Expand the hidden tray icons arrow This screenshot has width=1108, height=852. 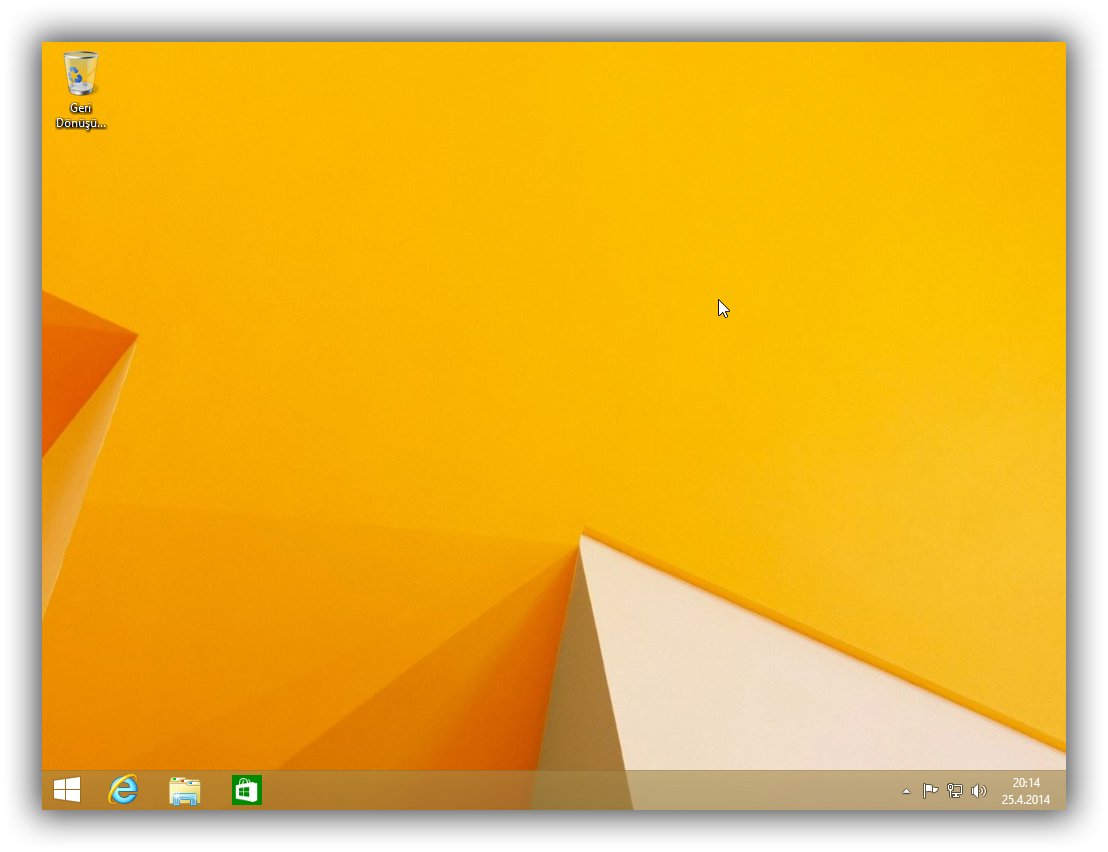point(907,791)
